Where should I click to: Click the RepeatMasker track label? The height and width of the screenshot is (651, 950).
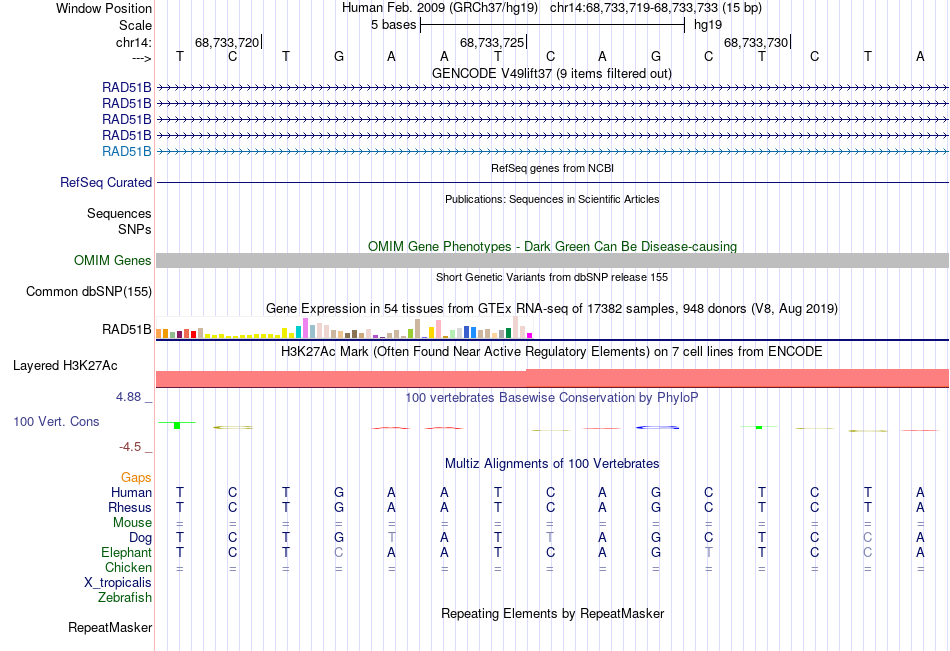click(110, 628)
